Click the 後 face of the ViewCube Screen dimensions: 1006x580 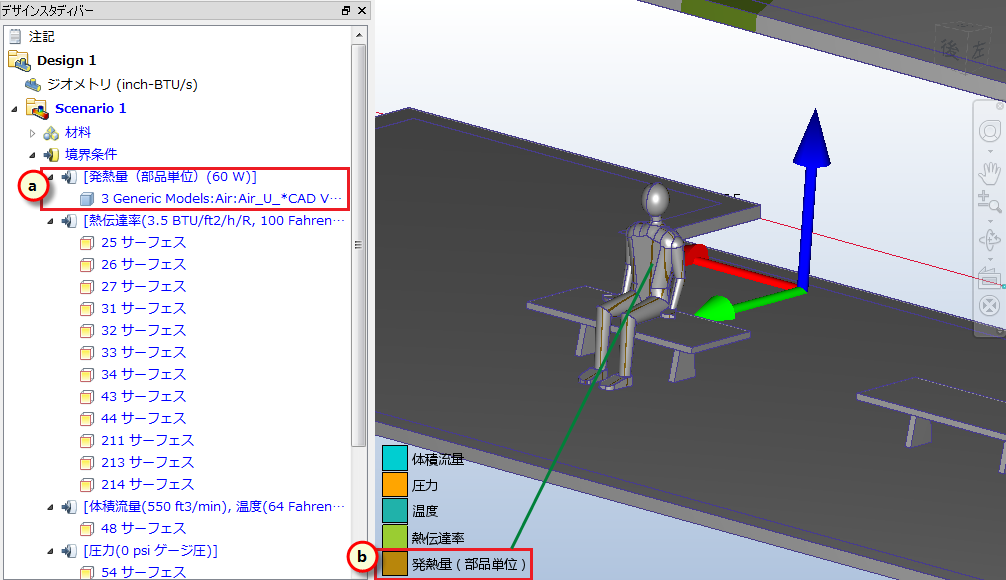tap(950, 49)
